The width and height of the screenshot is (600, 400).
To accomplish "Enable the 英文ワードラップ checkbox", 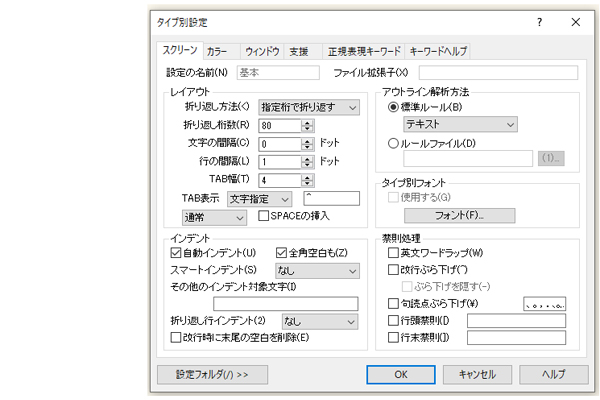I will point(393,253).
